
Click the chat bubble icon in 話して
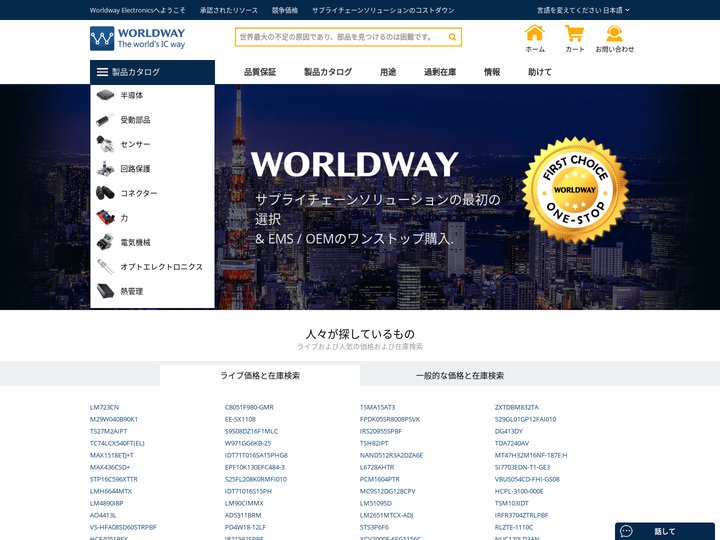pyautogui.click(x=626, y=531)
